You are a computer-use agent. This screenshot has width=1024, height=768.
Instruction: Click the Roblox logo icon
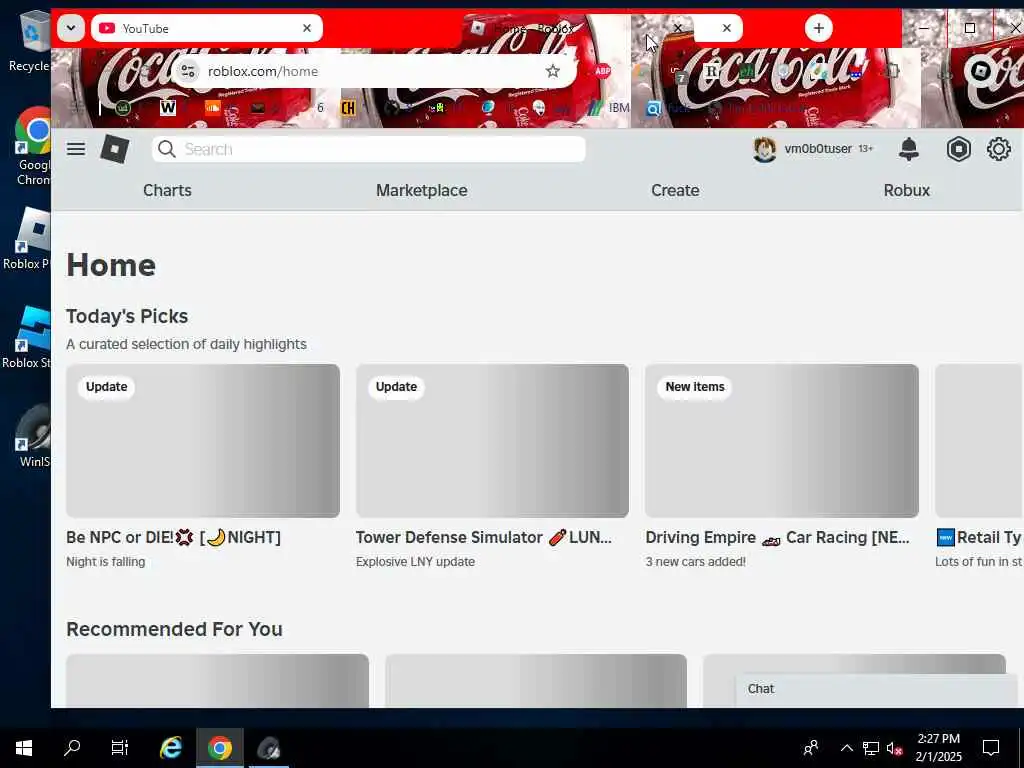point(115,149)
